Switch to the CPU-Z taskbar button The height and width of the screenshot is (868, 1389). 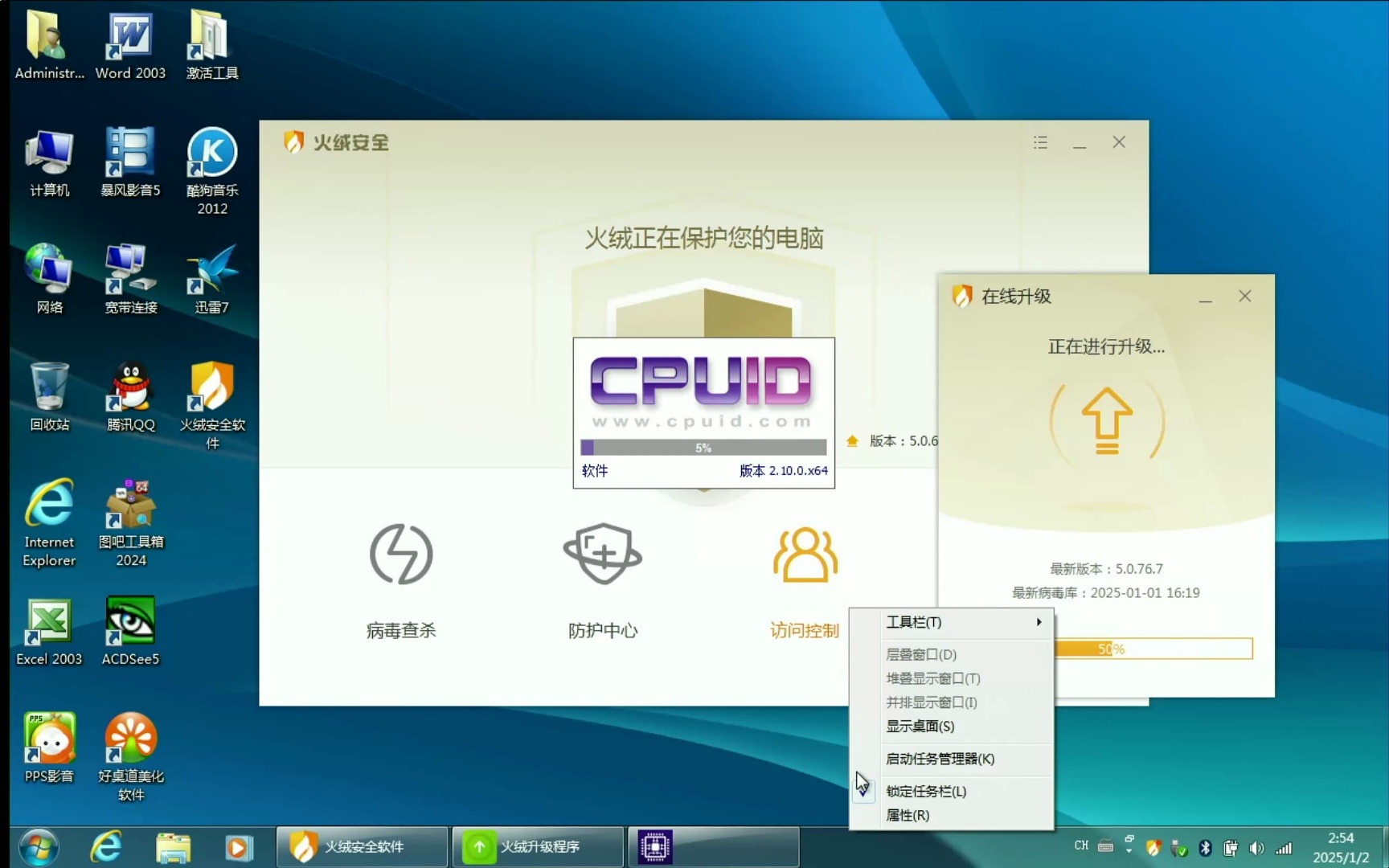click(713, 847)
